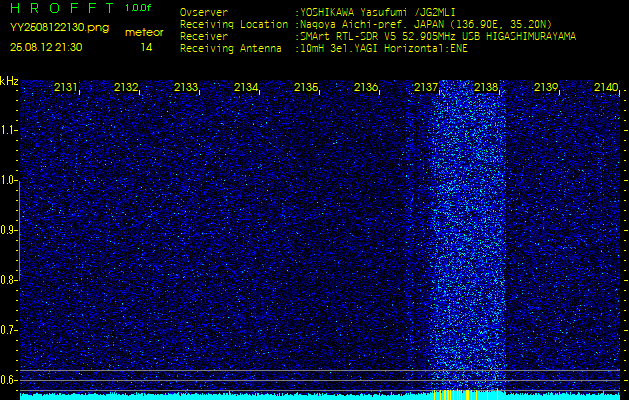Click the 0.6 kHz frequency axis label
This screenshot has width=629, height=400.
tap(8, 380)
